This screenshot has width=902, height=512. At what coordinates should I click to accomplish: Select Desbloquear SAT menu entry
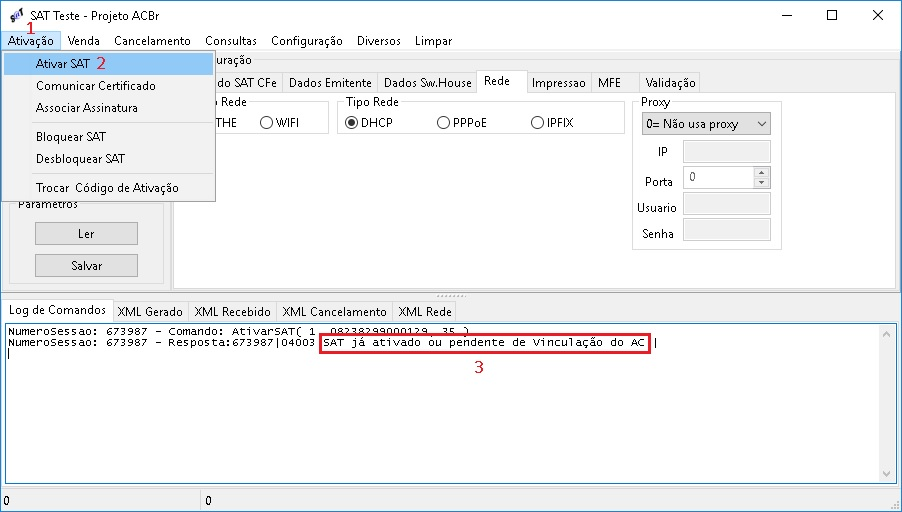point(109,159)
